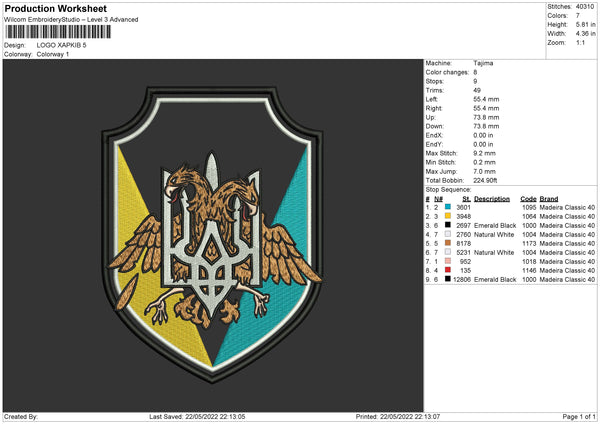
Task: Click the Created By footer label
Action: pos(21,416)
